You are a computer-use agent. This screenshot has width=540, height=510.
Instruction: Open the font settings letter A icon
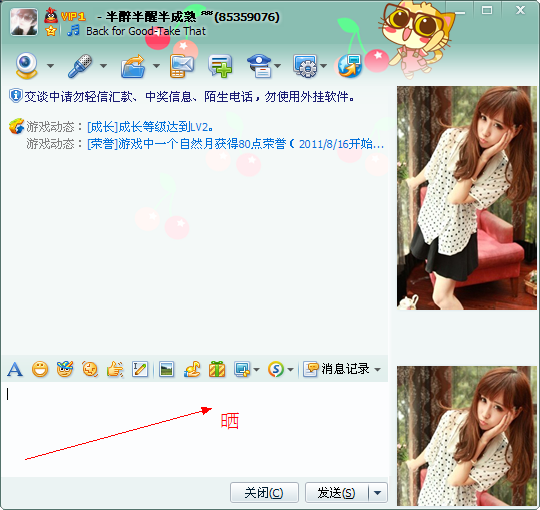(x=15, y=370)
